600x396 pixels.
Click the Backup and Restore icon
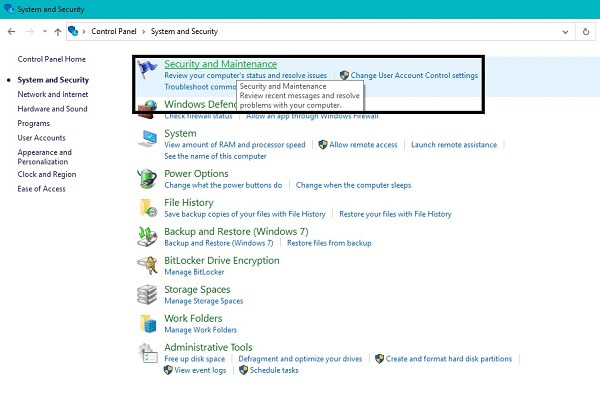(147, 236)
